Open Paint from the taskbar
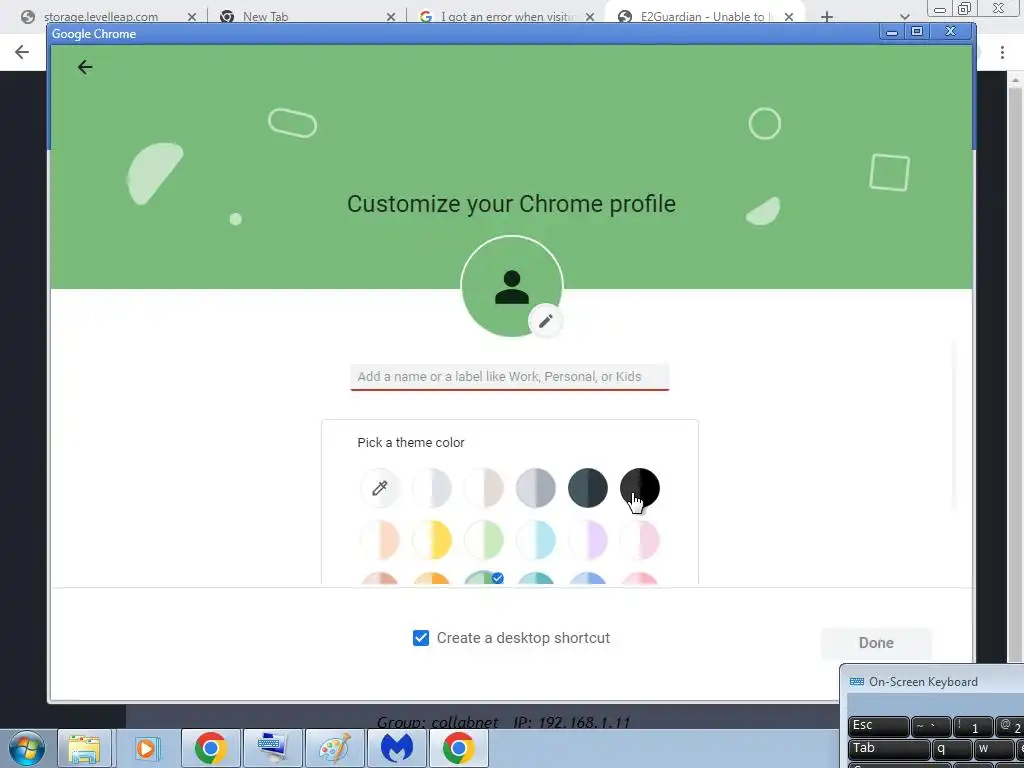This screenshot has width=1024, height=768. coord(334,748)
